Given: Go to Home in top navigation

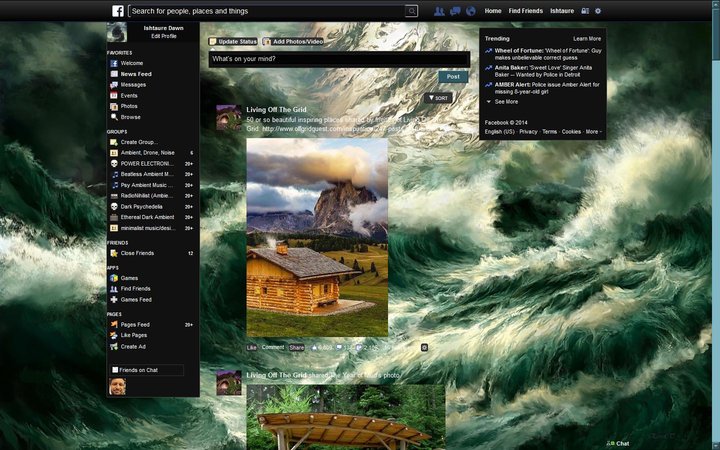Looking at the screenshot, I should (x=493, y=11).
